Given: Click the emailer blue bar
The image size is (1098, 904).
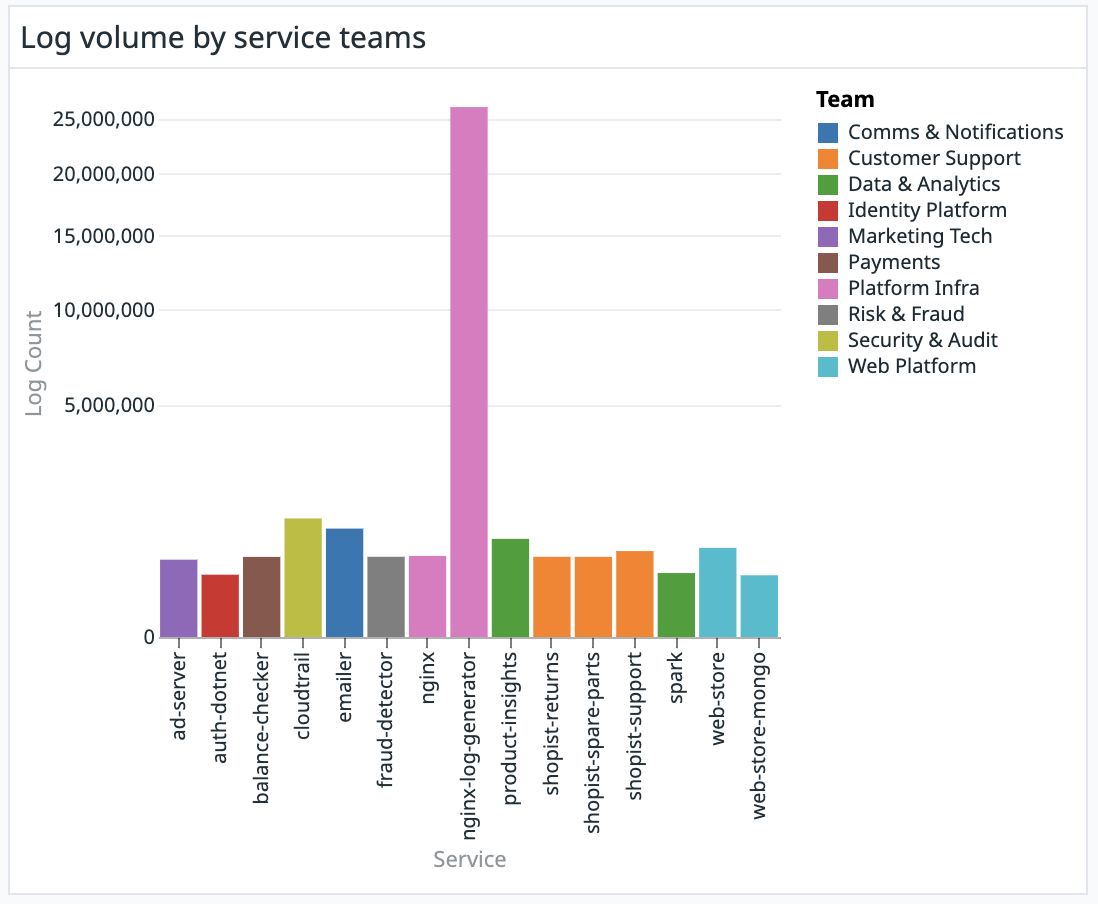Looking at the screenshot, I should click(x=344, y=583).
